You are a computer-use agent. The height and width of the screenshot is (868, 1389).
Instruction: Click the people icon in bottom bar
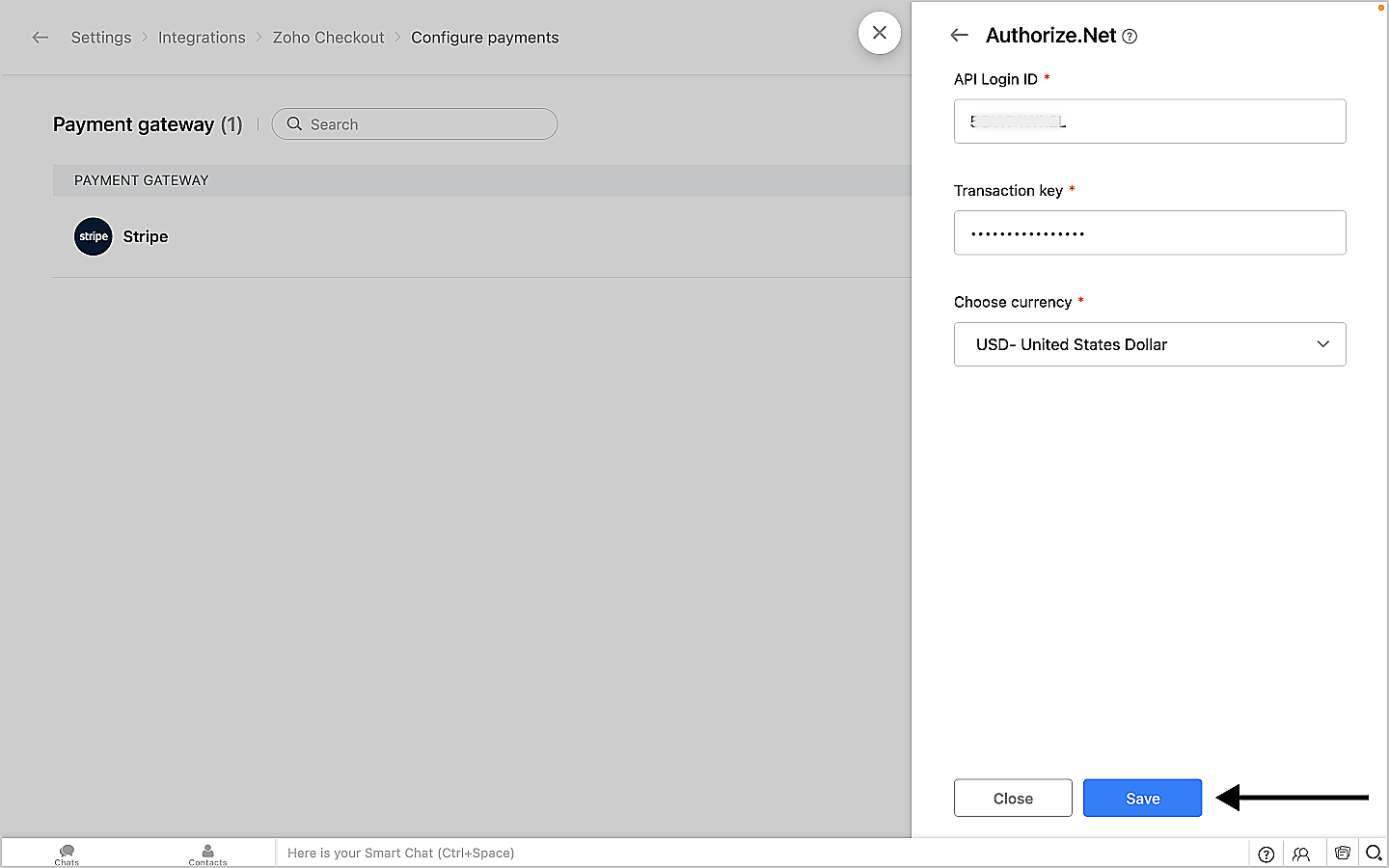(x=1301, y=854)
